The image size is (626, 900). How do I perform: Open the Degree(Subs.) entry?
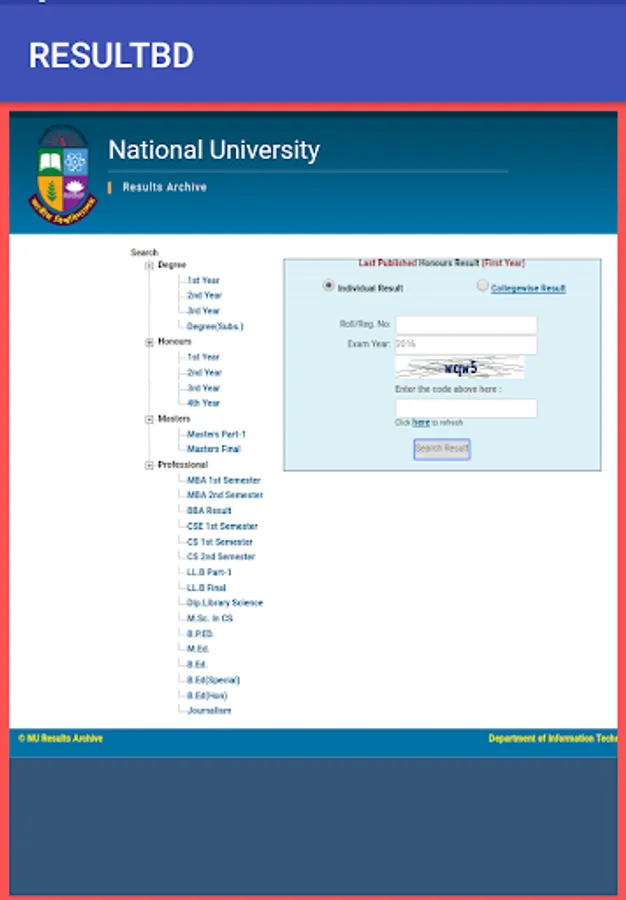coord(215,326)
